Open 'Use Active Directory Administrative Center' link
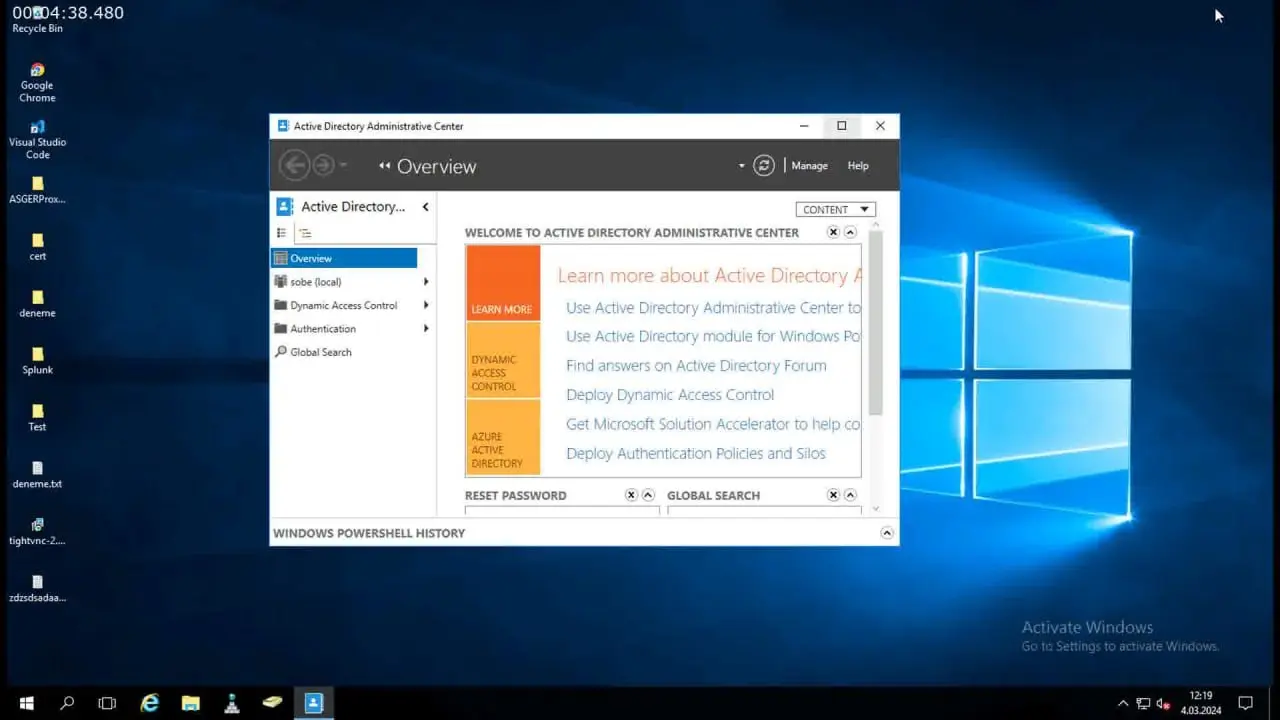The image size is (1280, 720). (x=713, y=307)
